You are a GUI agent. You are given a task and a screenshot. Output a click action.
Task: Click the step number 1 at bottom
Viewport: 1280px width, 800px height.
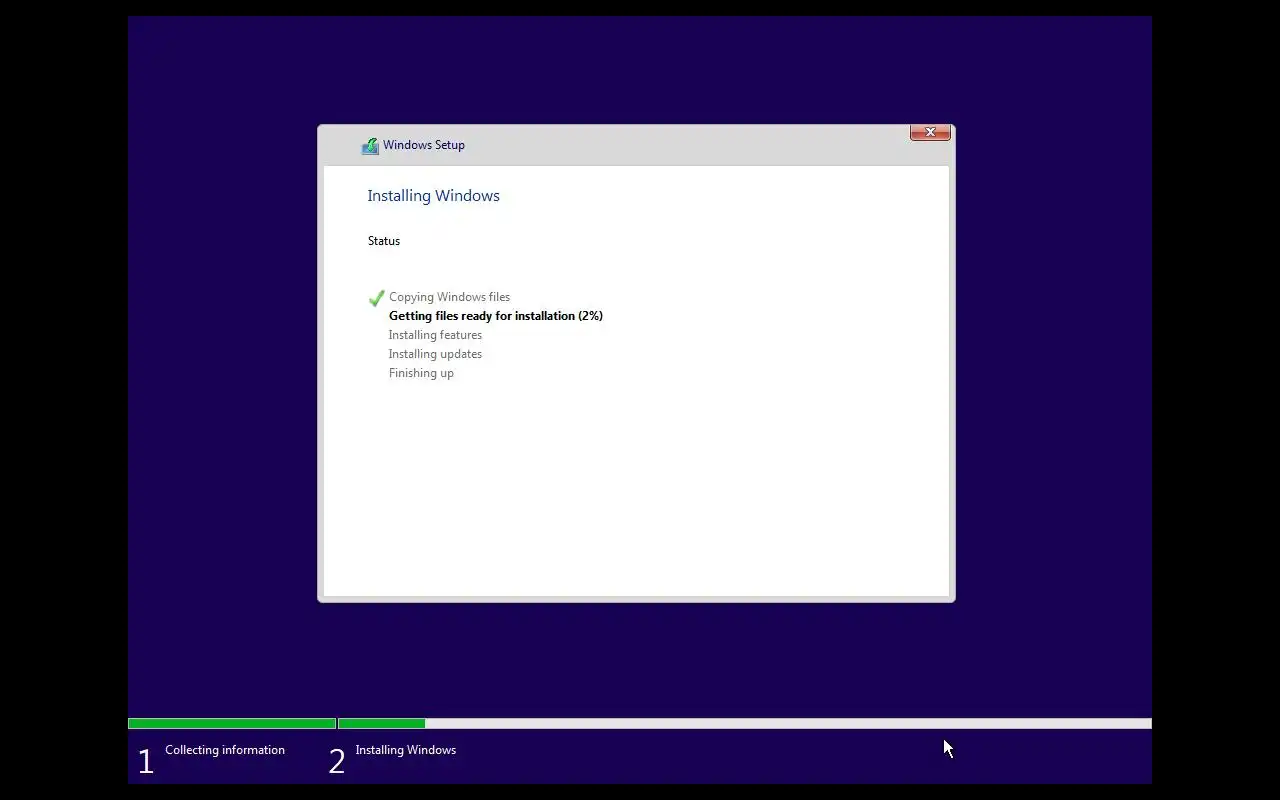click(146, 762)
